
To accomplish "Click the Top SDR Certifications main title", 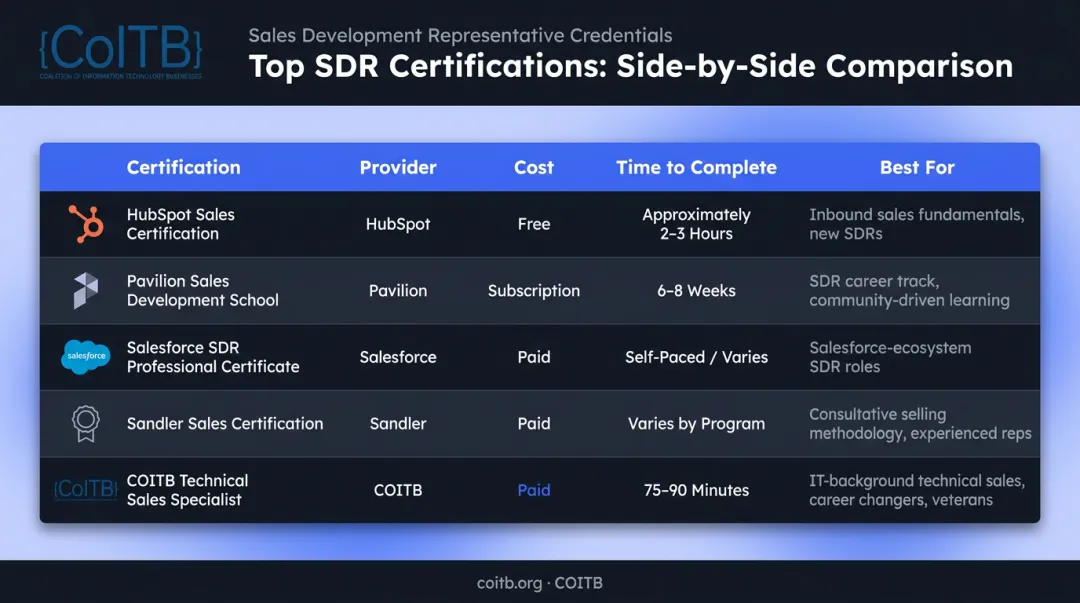I will click(631, 67).
